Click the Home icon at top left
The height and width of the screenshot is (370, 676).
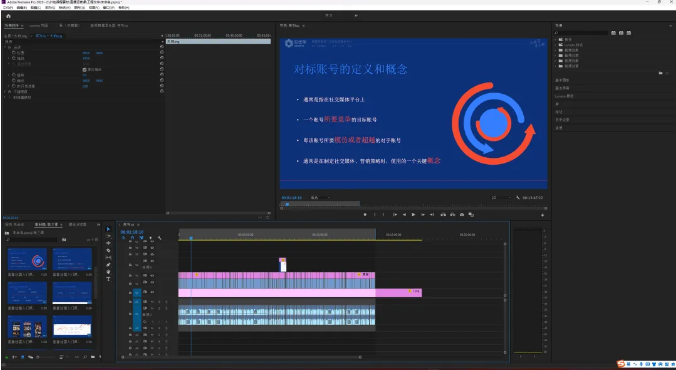point(8,16)
